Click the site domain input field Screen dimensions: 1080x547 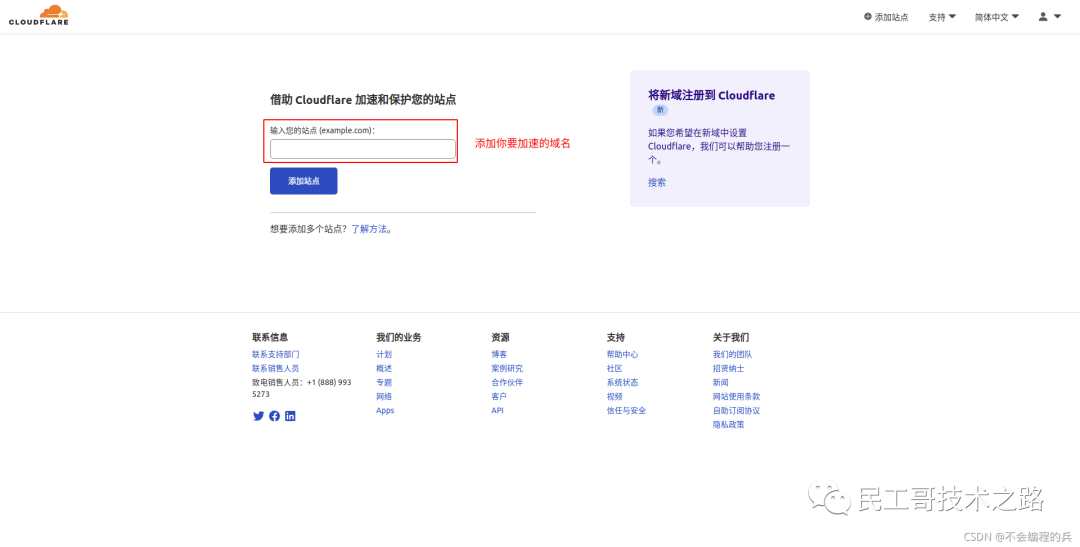point(362,149)
